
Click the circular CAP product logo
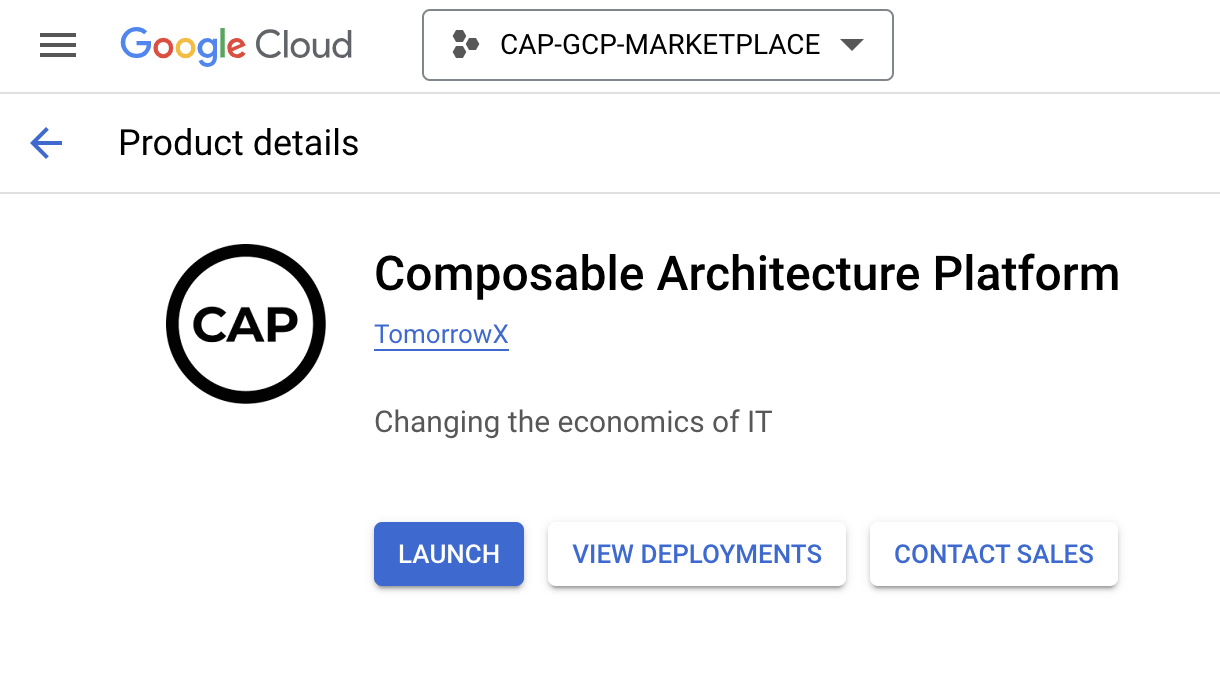pos(246,324)
